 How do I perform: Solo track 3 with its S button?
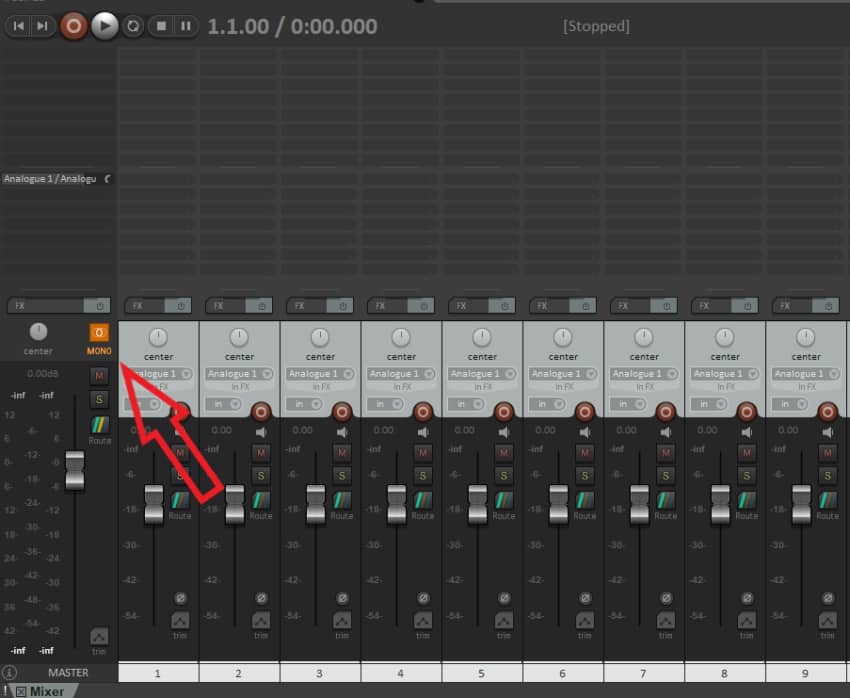coord(342,475)
